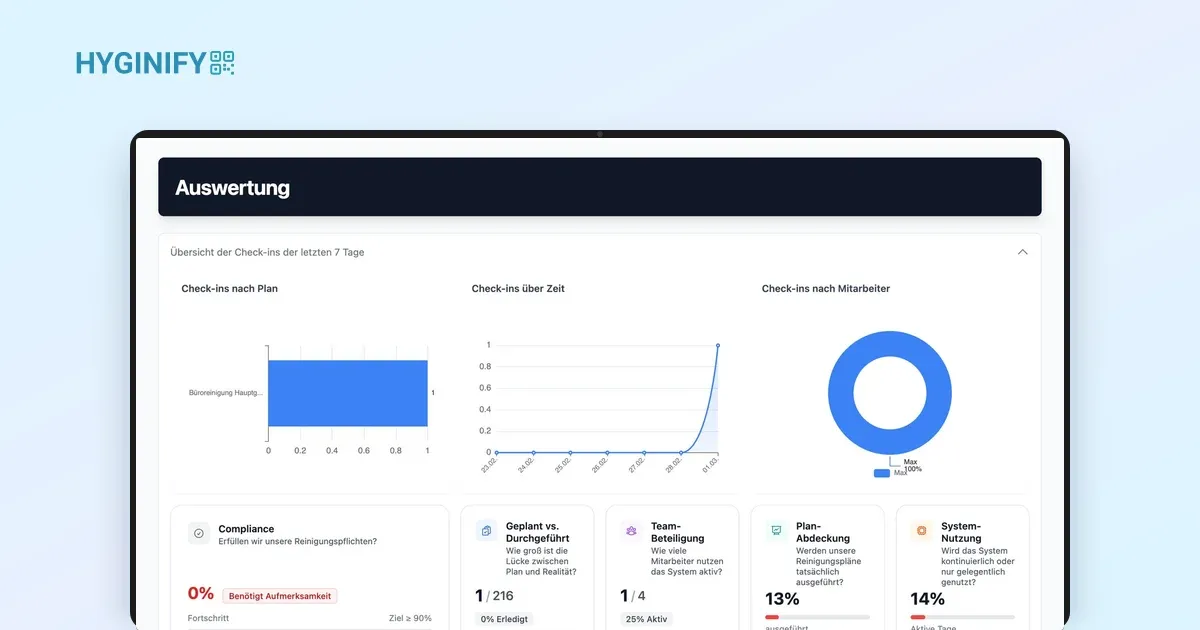Click the Plan-Abdeckung monitor icon
This screenshot has height=630, width=1200.
pos(776,531)
